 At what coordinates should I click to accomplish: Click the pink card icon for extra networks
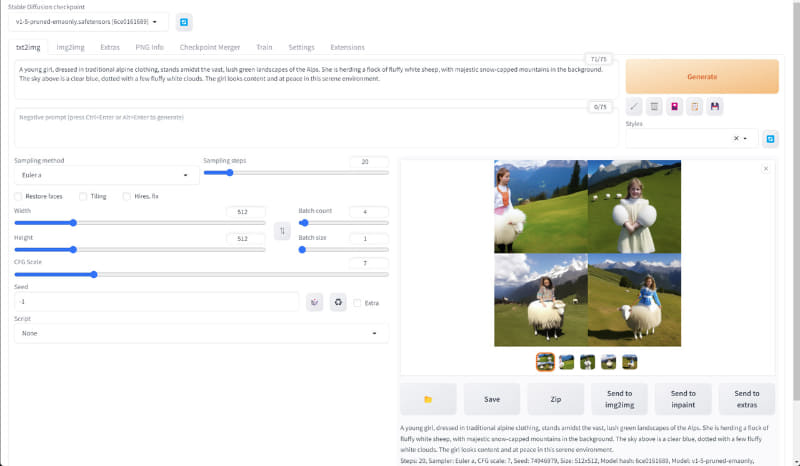[x=674, y=107]
